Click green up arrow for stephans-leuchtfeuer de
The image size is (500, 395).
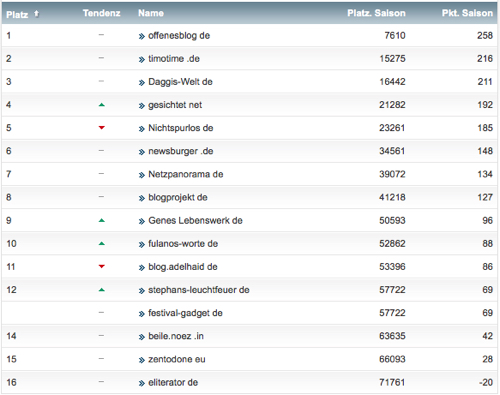pos(102,290)
